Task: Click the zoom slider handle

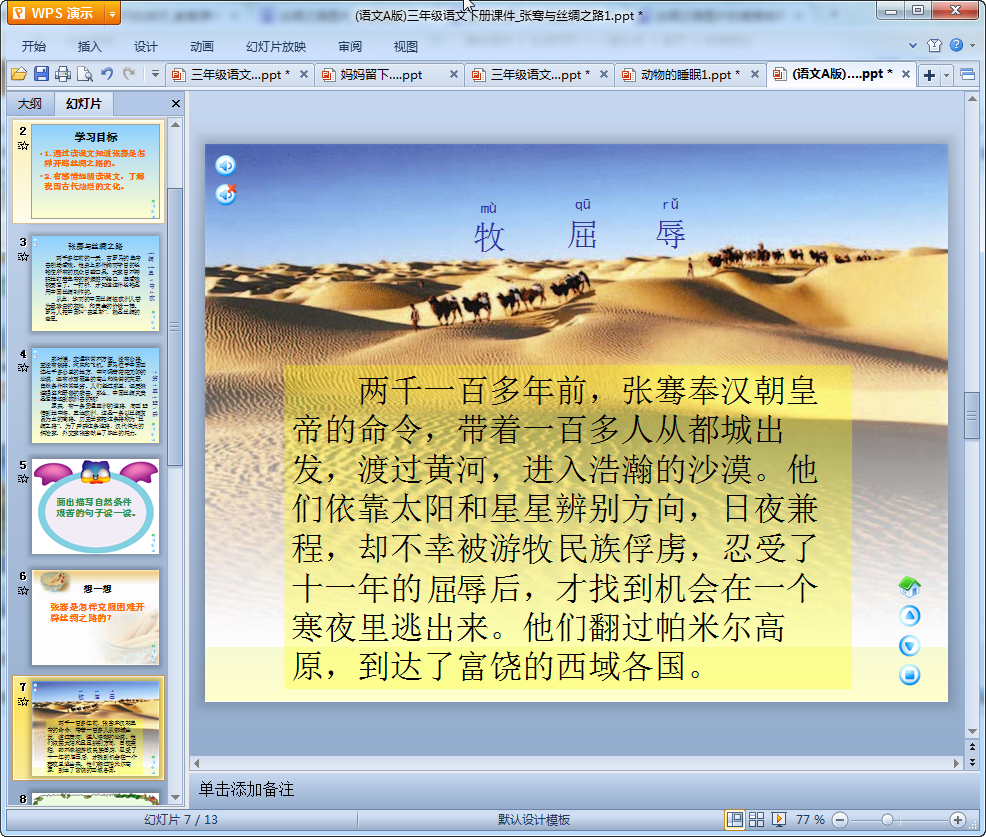Action: (x=887, y=820)
